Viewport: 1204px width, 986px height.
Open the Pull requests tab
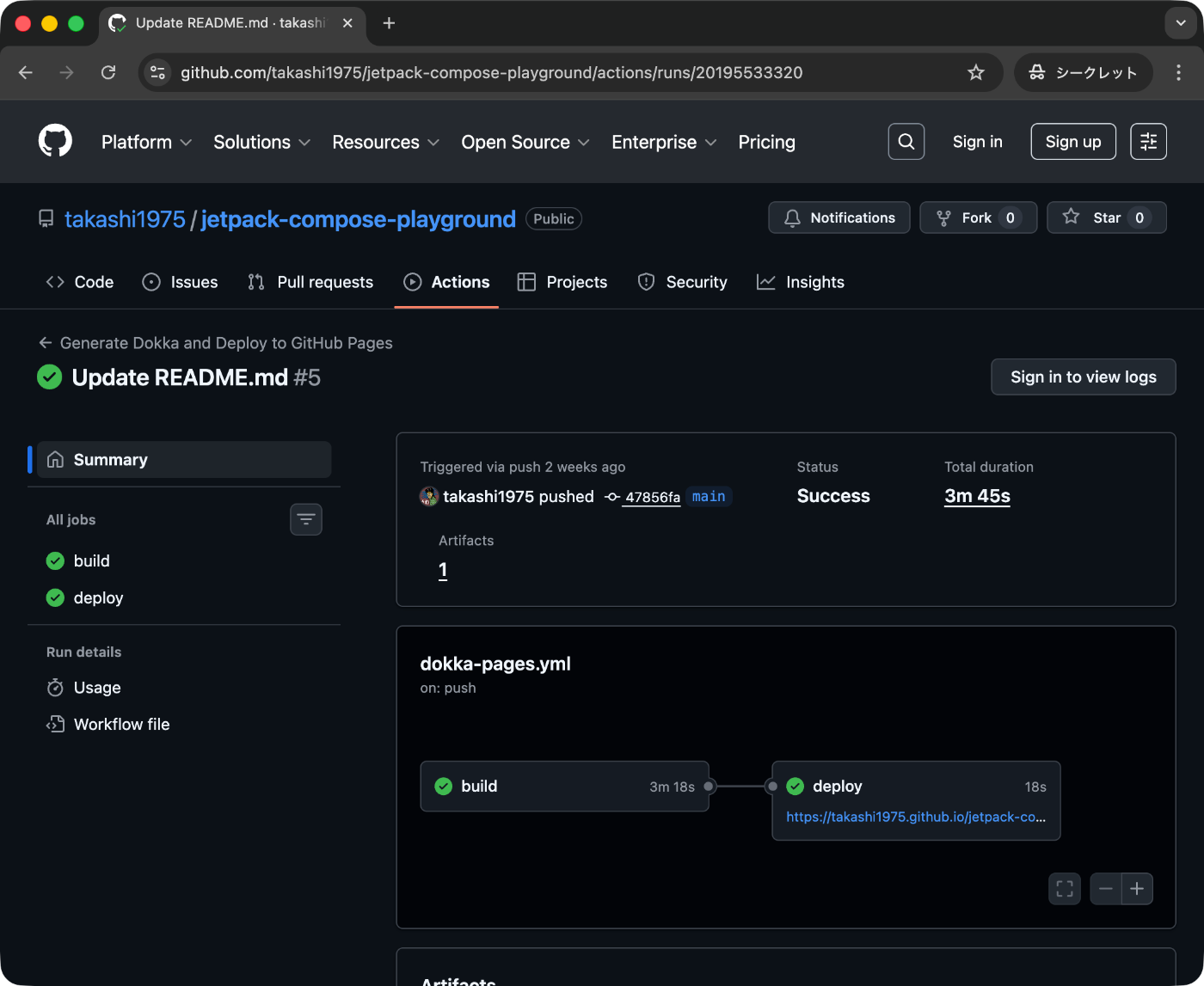pos(310,282)
